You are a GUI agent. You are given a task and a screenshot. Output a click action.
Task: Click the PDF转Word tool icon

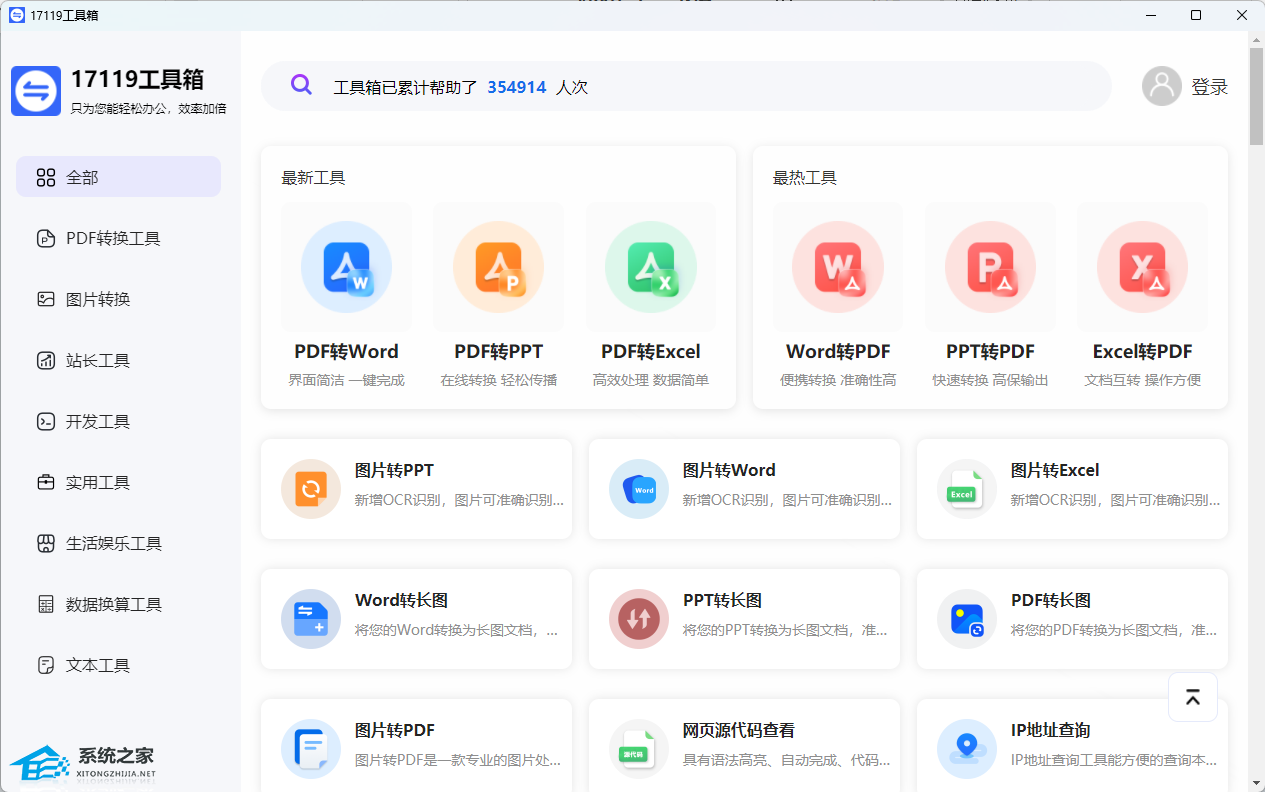tap(346, 267)
